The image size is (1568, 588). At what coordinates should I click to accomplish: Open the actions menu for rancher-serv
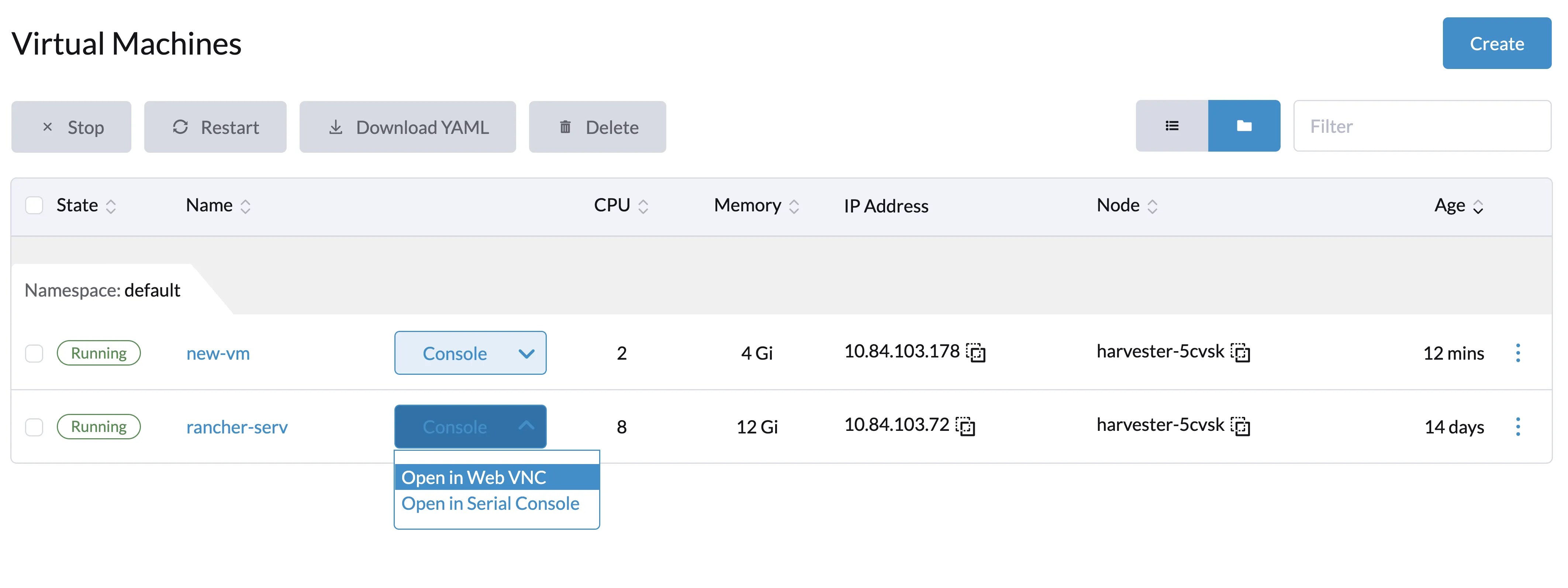(1519, 427)
